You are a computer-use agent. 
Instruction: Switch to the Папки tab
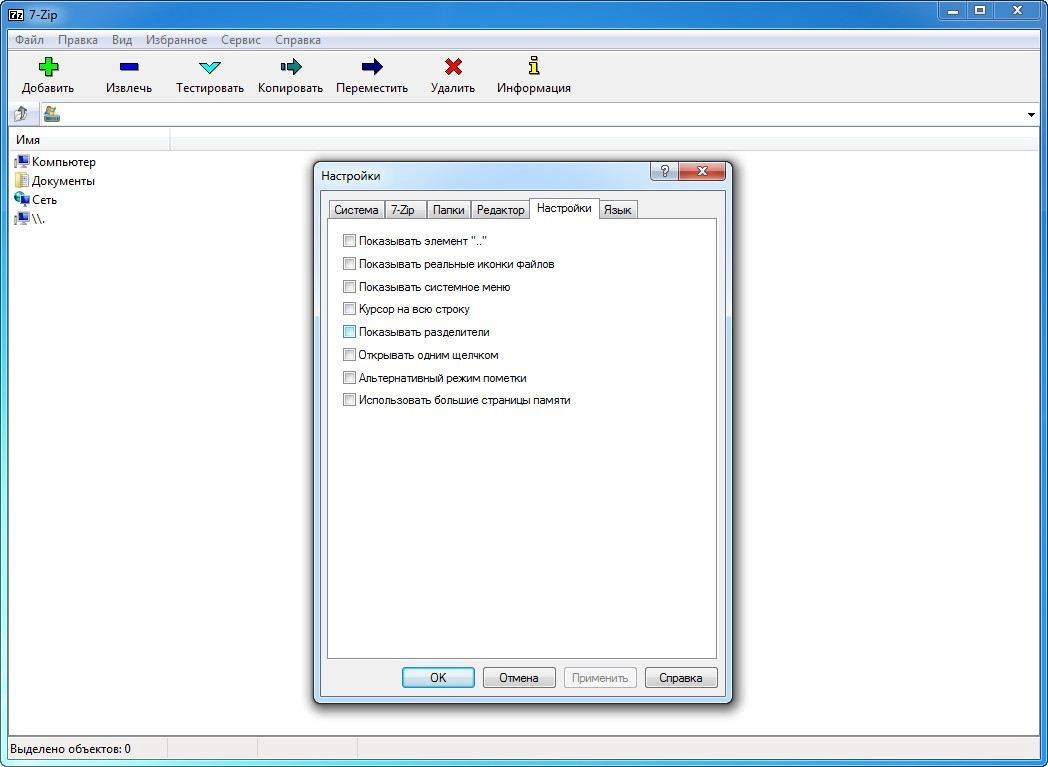coord(448,210)
